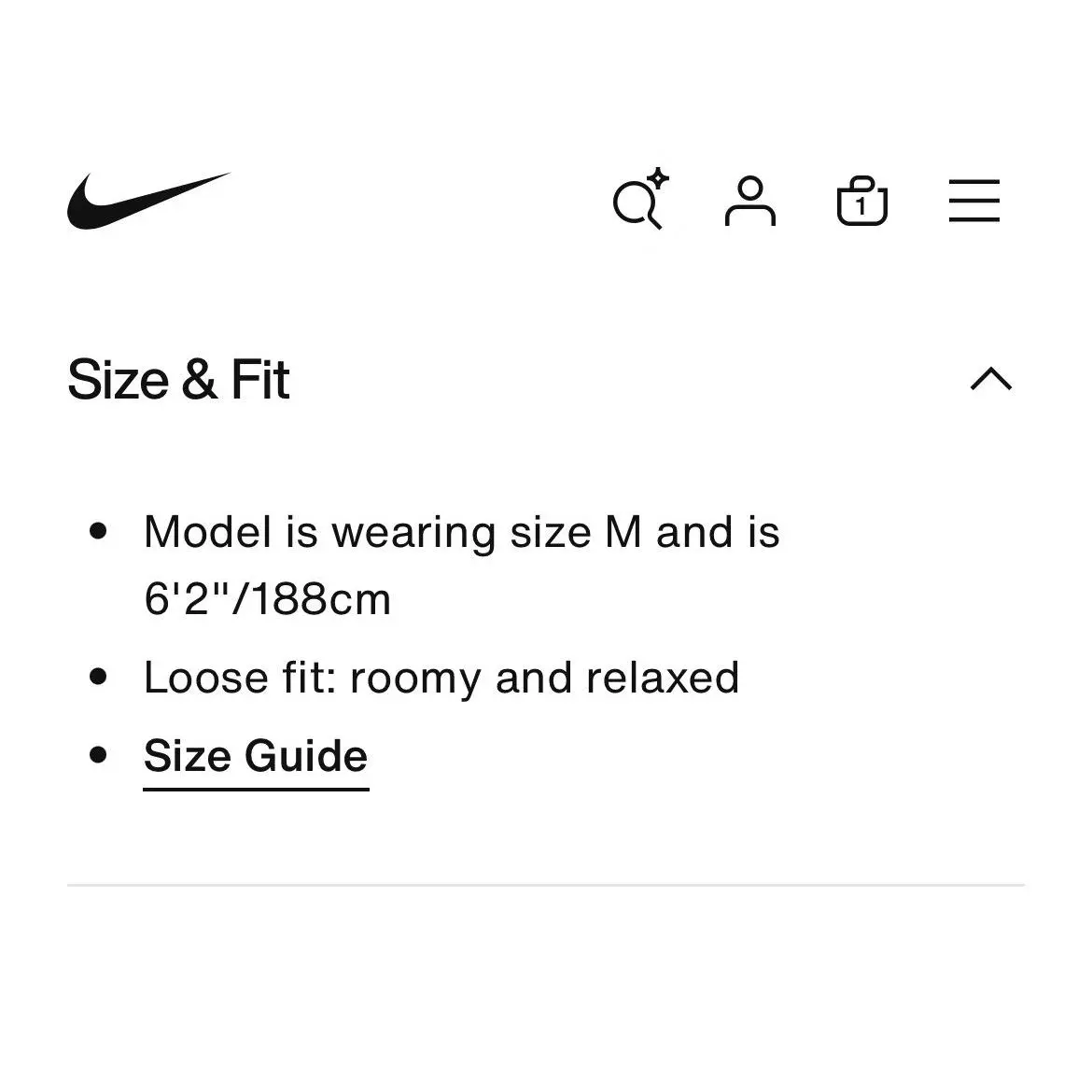Click the word 'relaxed' in the fit description
This screenshot has width=1092, height=1092.
663,678
